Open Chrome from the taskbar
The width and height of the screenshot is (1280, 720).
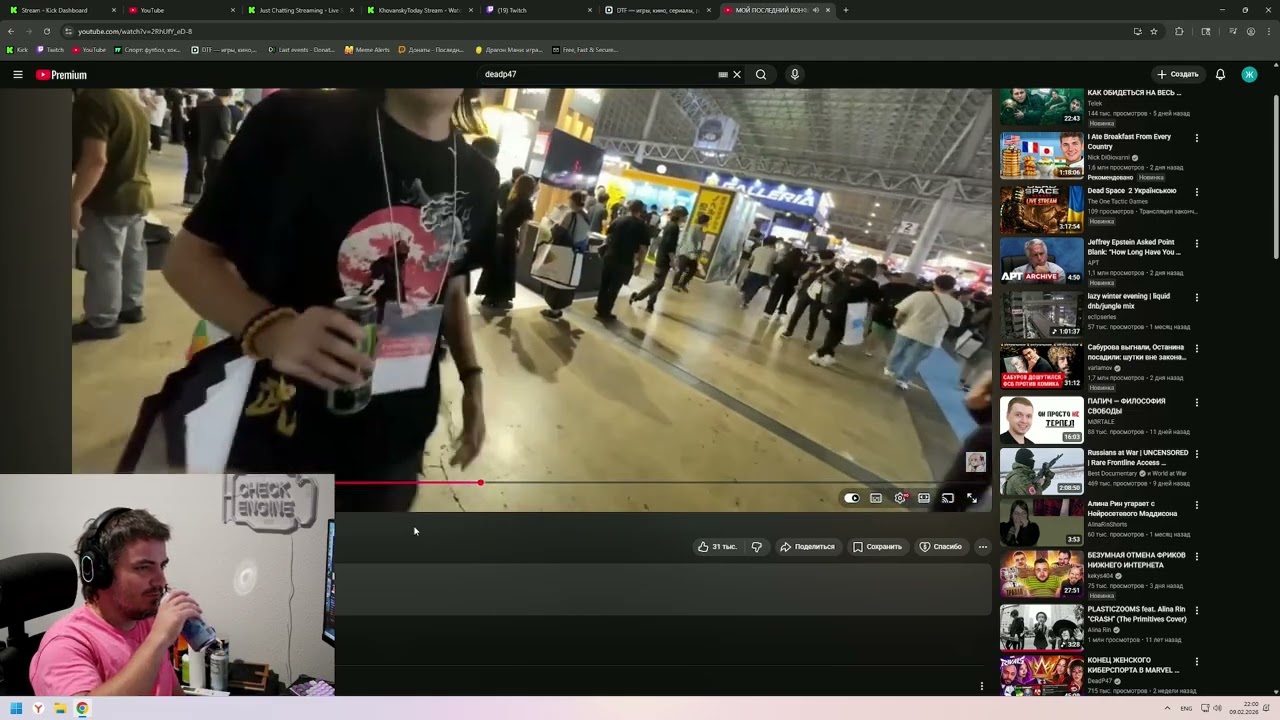point(82,709)
